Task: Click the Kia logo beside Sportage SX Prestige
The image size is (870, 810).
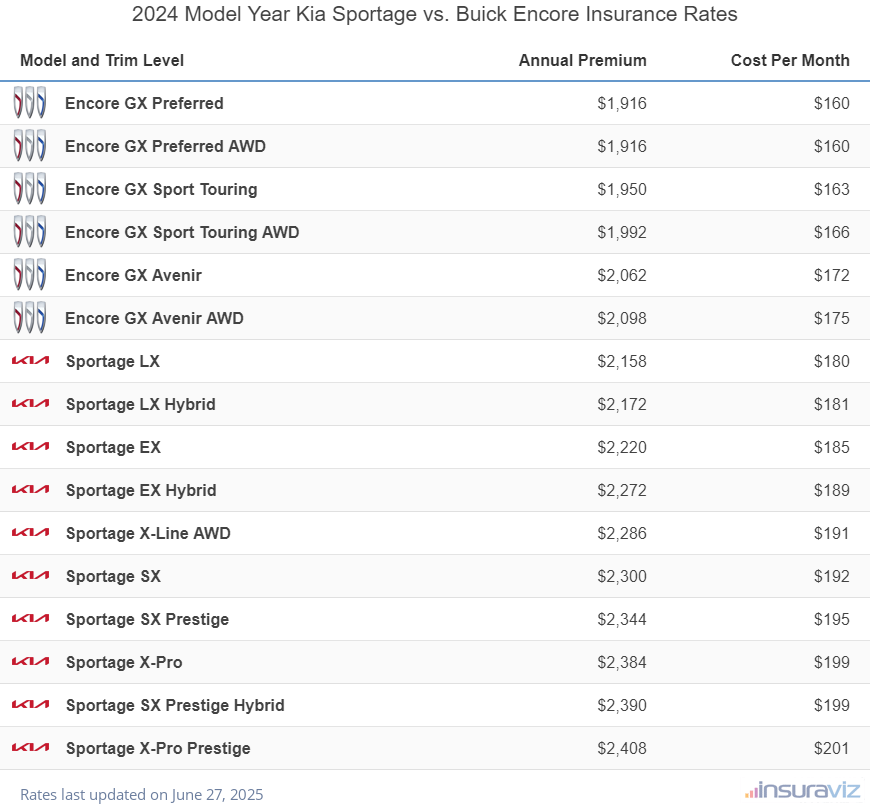Action: click(31, 619)
